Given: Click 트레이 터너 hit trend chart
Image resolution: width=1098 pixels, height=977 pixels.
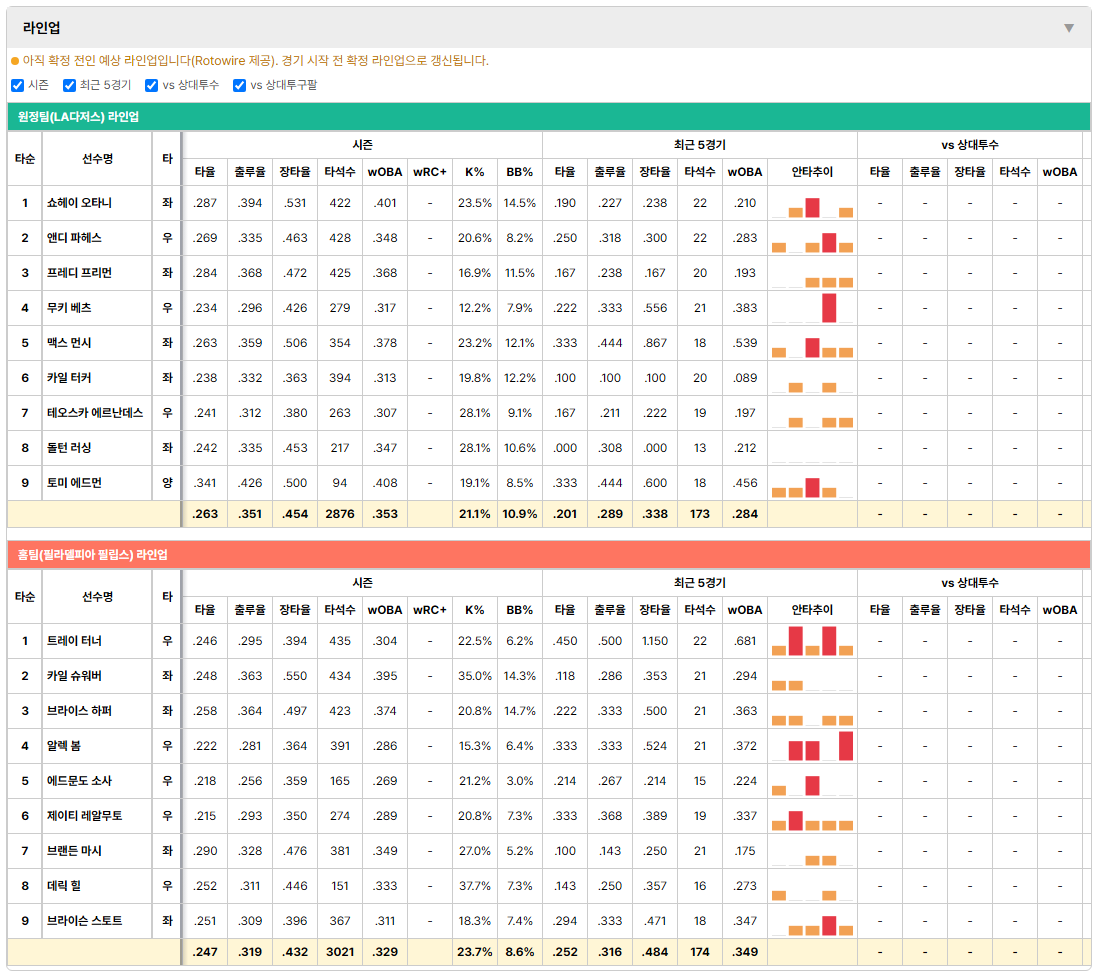Looking at the screenshot, I should click(x=812, y=642).
